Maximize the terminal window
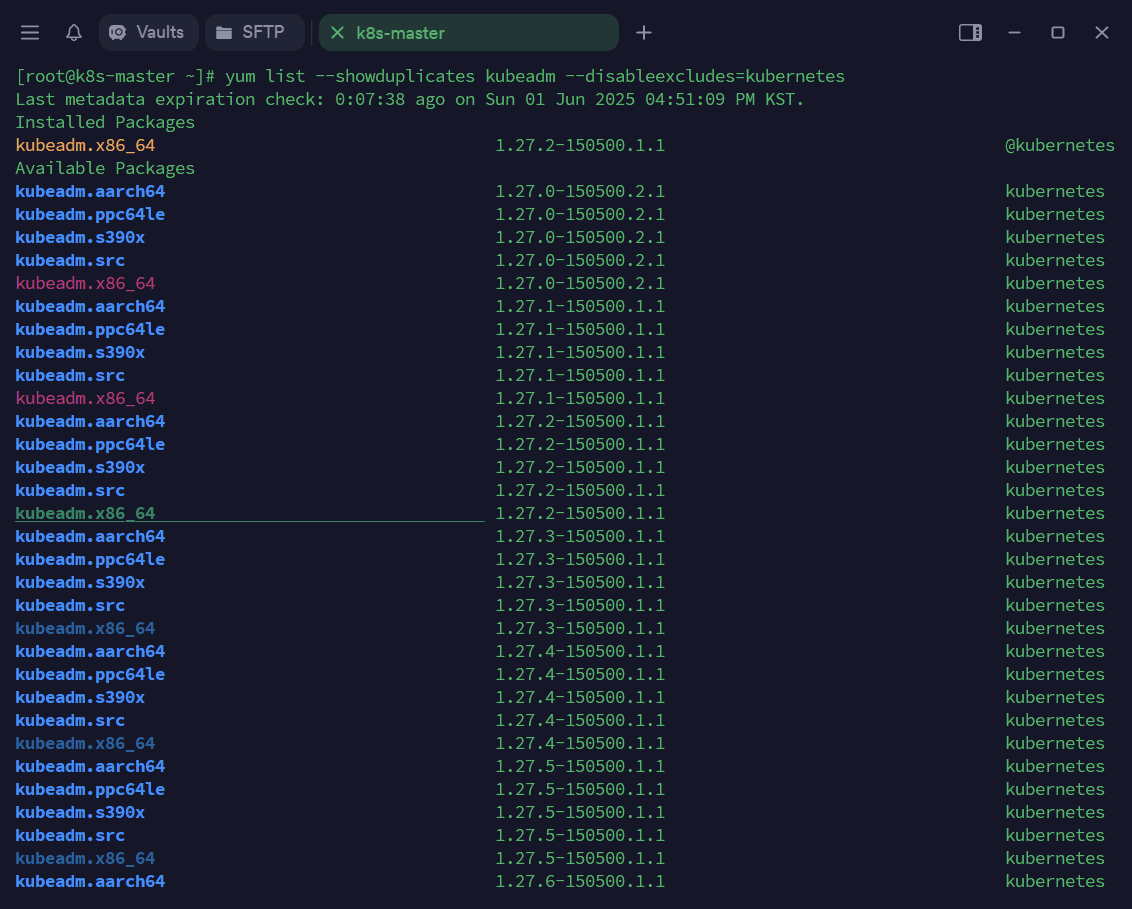The width and height of the screenshot is (1132, 909). click(x=1058, y=32)
